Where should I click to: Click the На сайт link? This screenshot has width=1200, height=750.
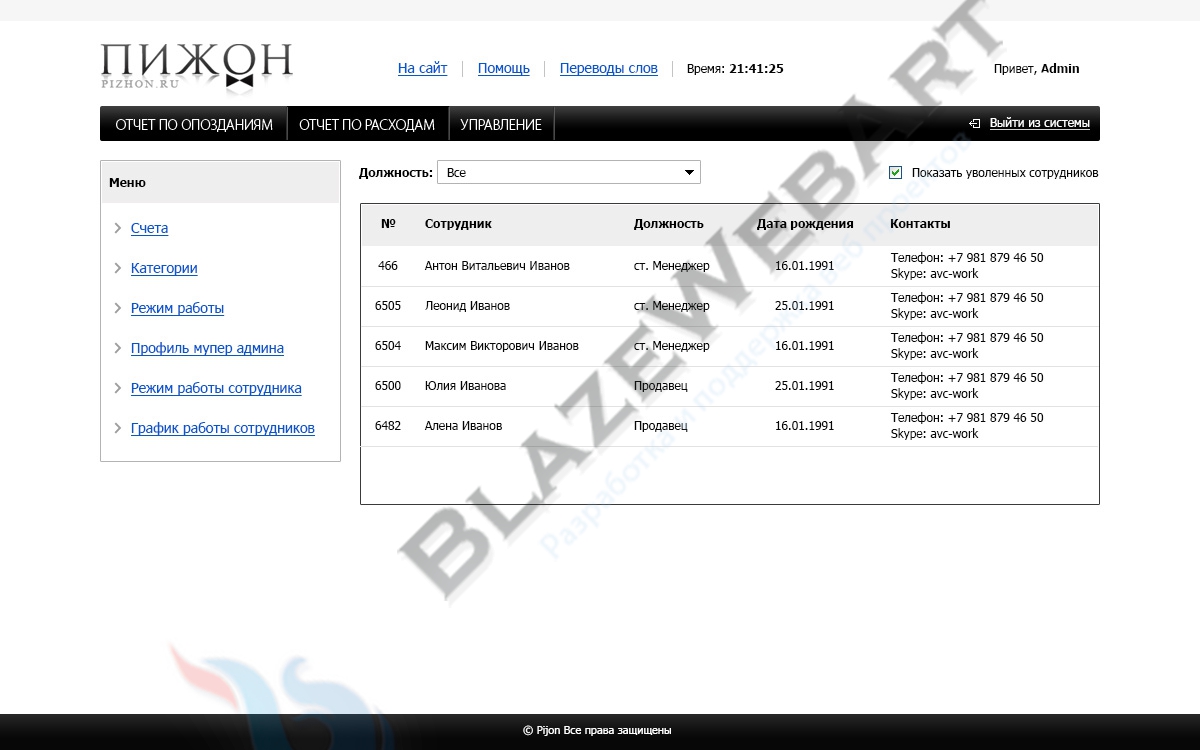pos(422,69)
